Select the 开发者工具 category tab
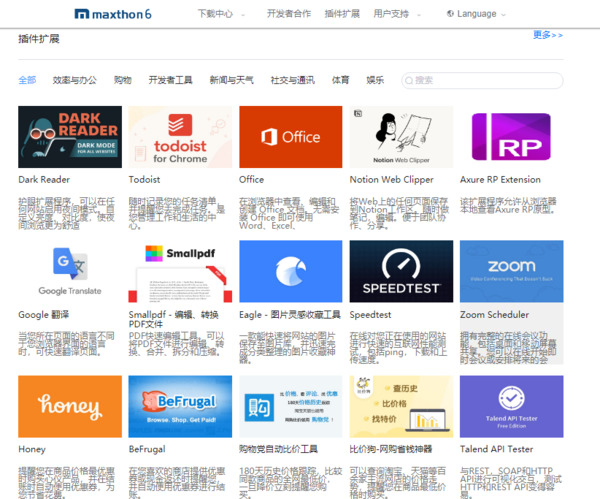The width and height of the screenshot is (600, 499). coord(170,80)
